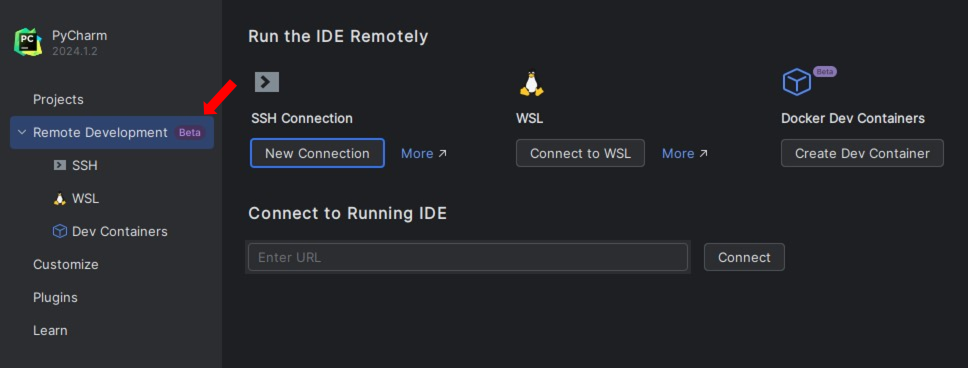Open the Learn section
Screen dimensions: 968x368
click(50, 330)
